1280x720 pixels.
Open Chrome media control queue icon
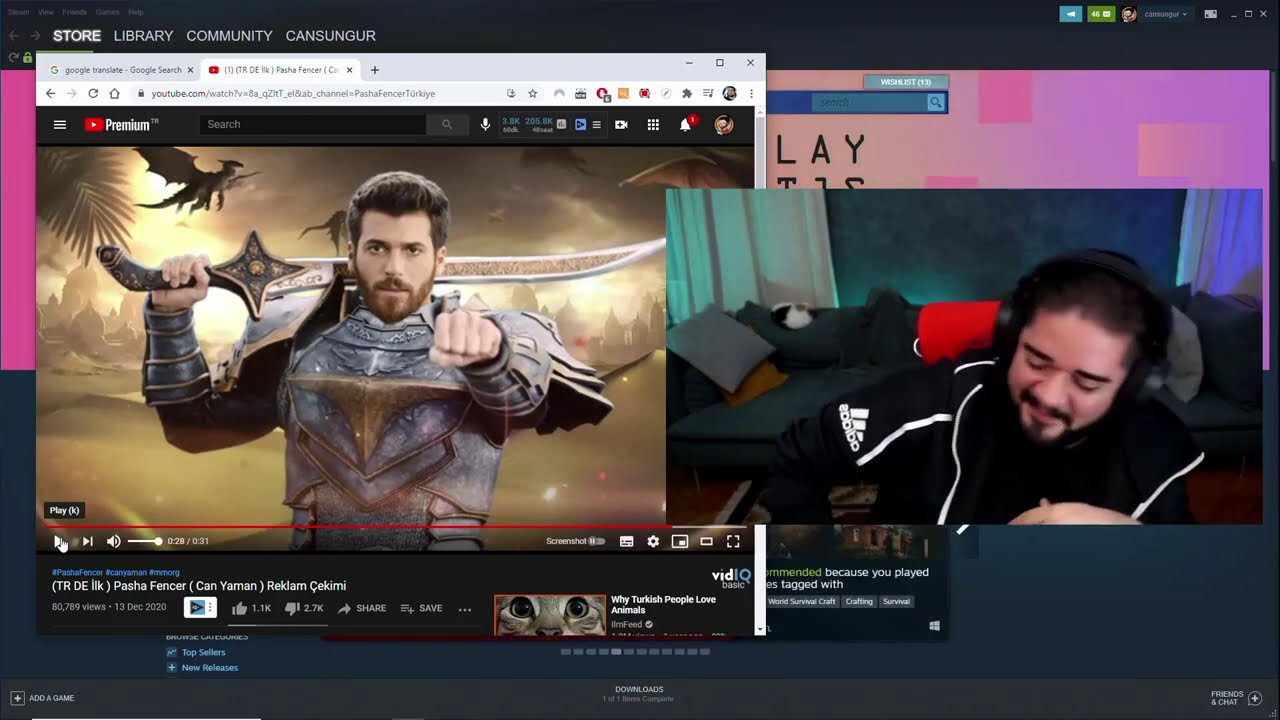(709, 93)
